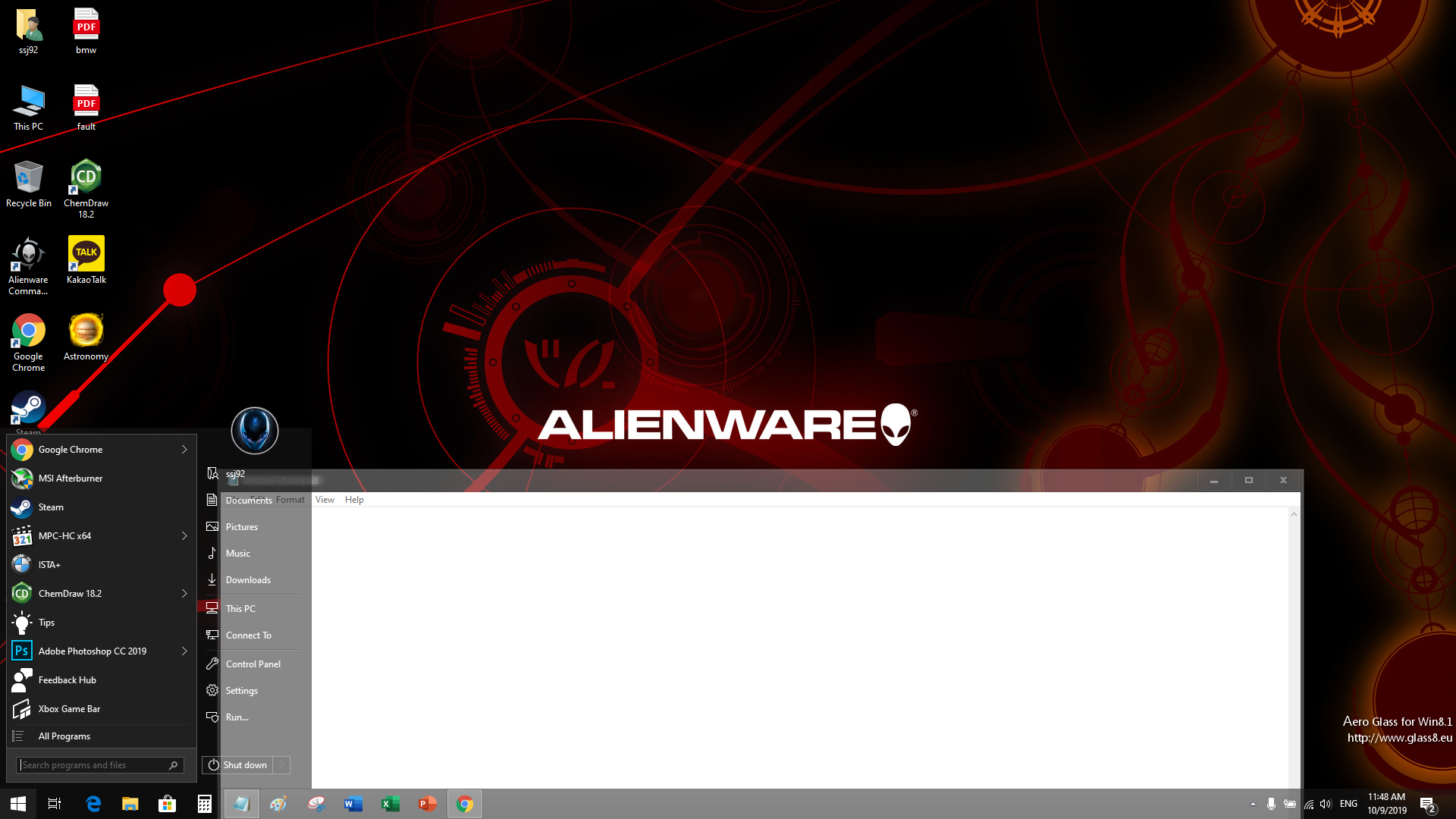Open Calculator from the taskbar
Viewport: 1456px width, 819px height.
tap(204, 804)
